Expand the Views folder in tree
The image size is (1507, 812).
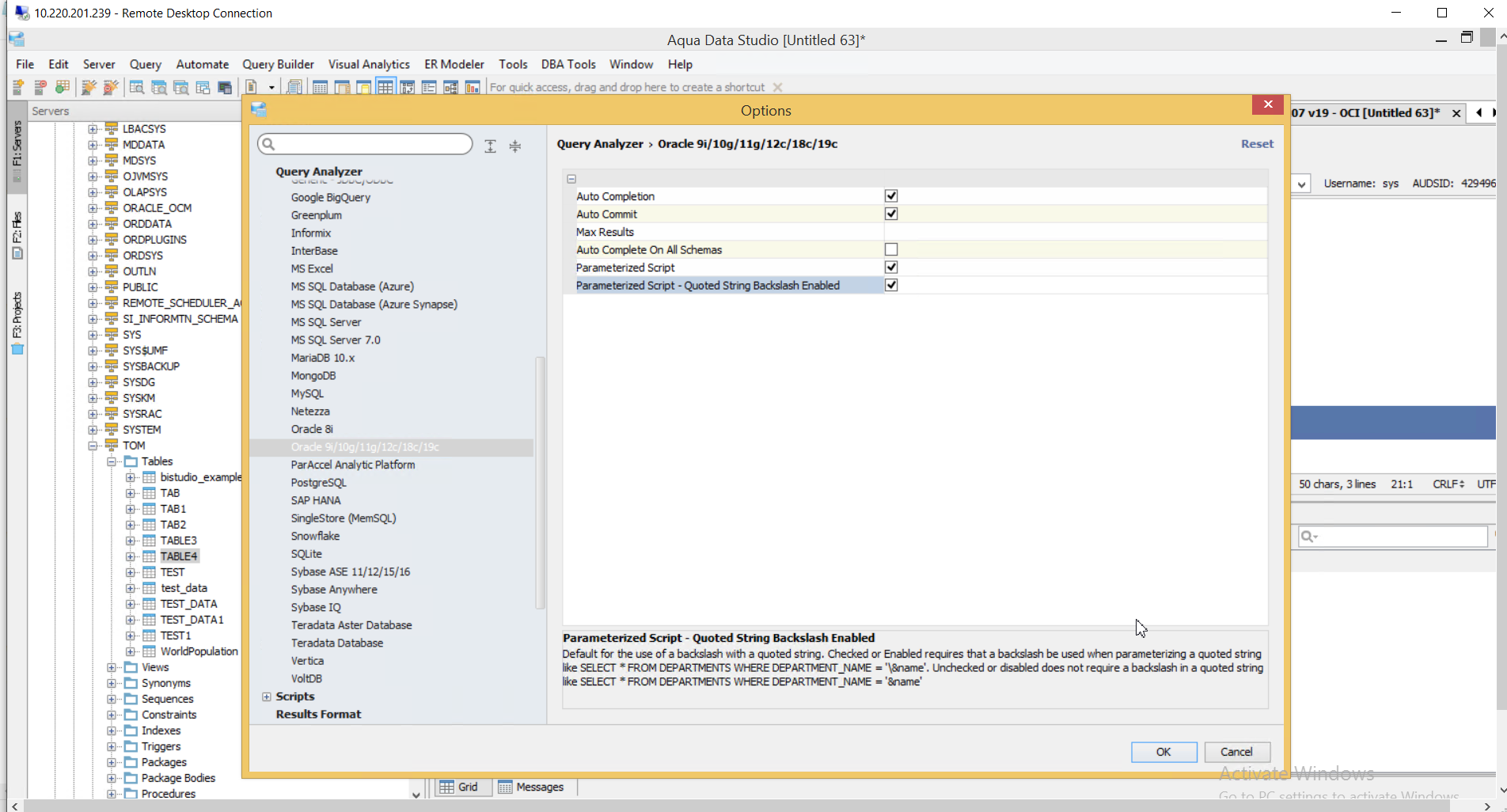[112, 667]
